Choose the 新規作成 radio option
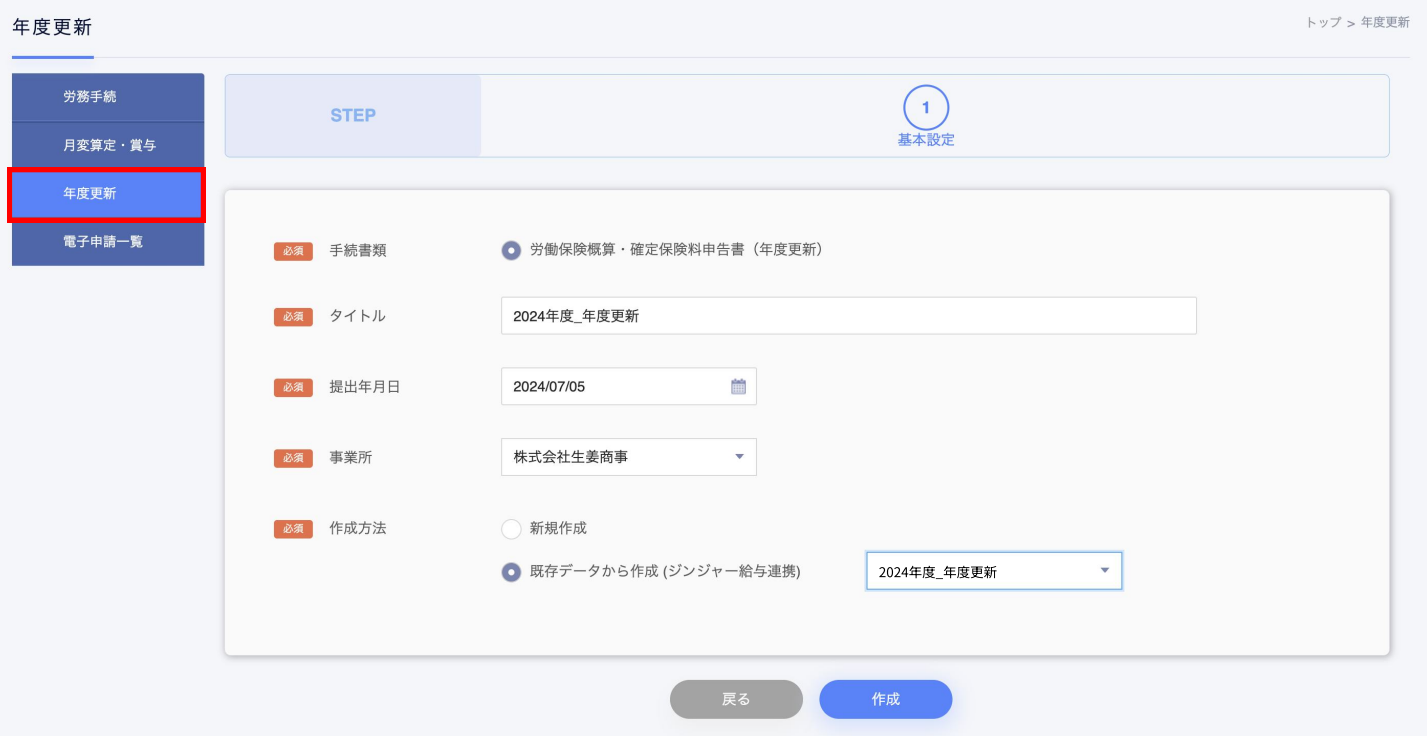1427x736 pixels. click(511, 529)
